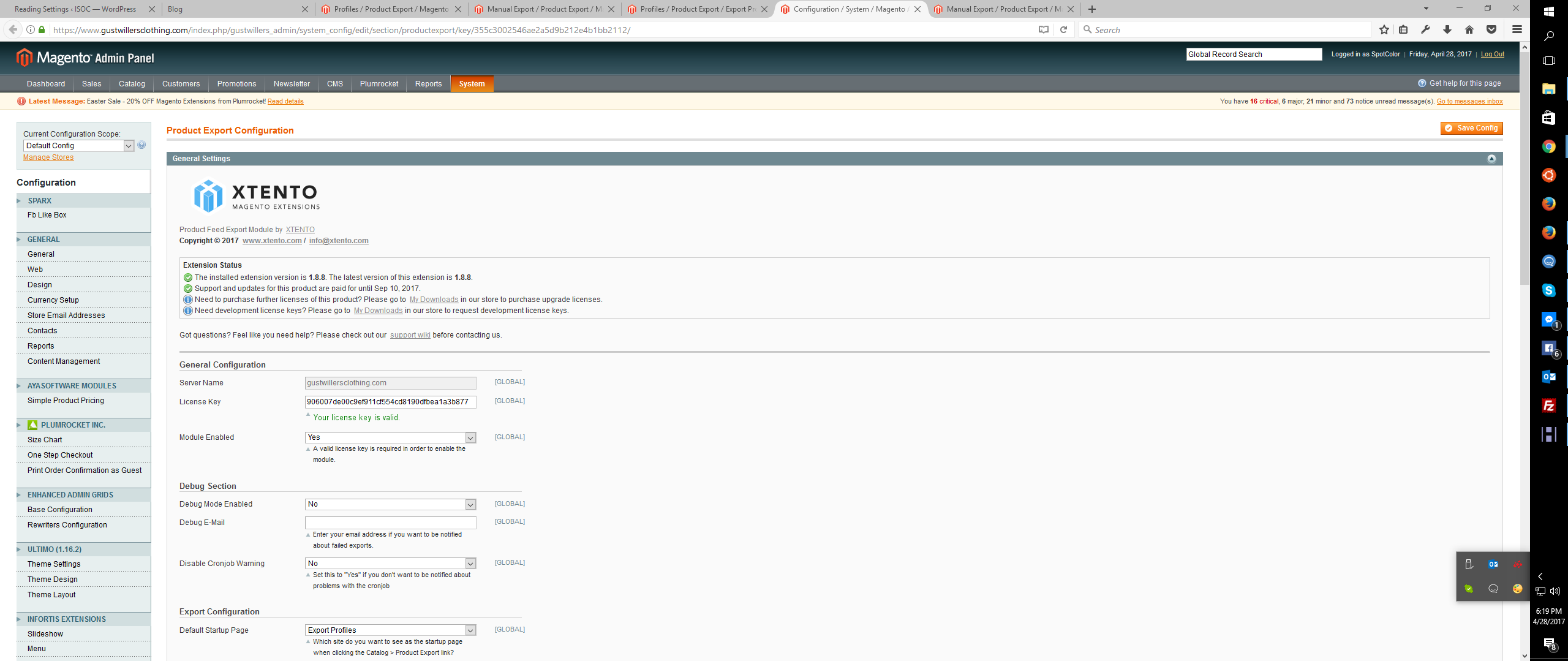Open the Windows Start menu
The height and width of the screenshot is (661, 1568).
point(1549,12)
